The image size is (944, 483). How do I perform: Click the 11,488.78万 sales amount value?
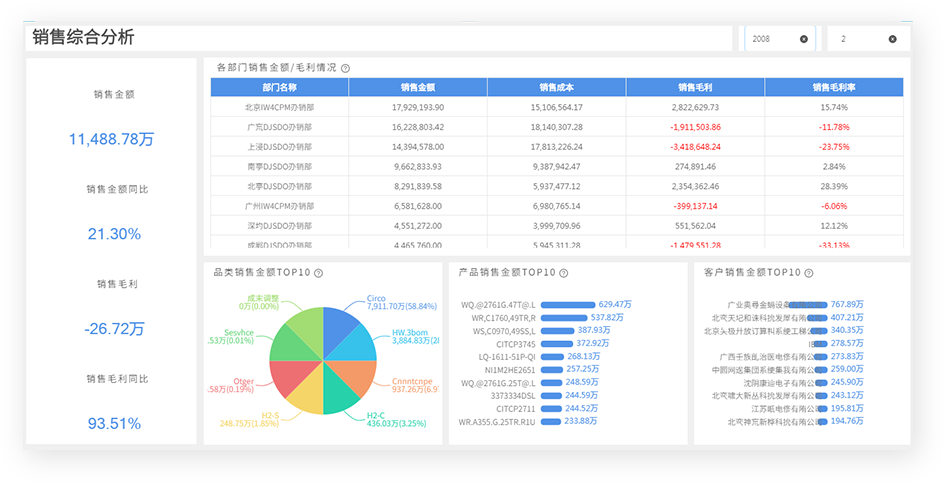point(111,140)
